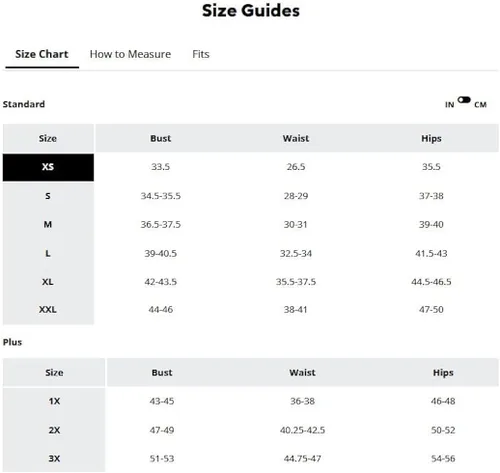Switch to the How to Measure tab
This screenshot has height=473, width=500.
130,54
